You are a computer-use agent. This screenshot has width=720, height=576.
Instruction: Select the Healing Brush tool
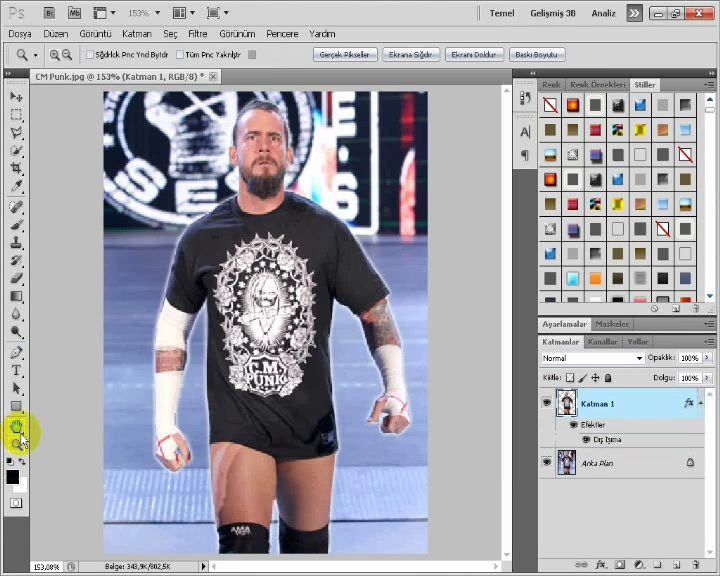(x=16, y=207)
